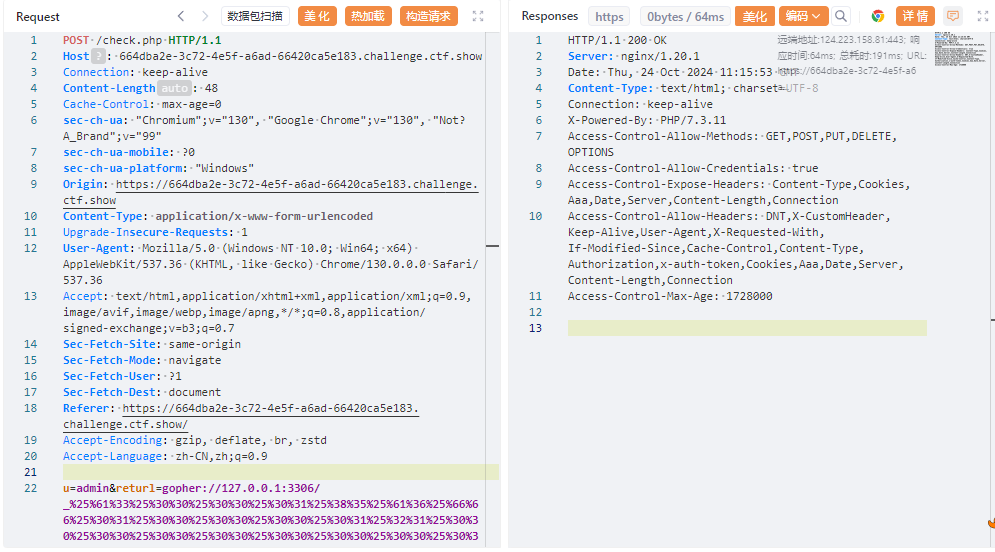Toggle the auto tag on Content-Length
The height and width of the screenshot is (552, 995).
[x=175, y=88]
